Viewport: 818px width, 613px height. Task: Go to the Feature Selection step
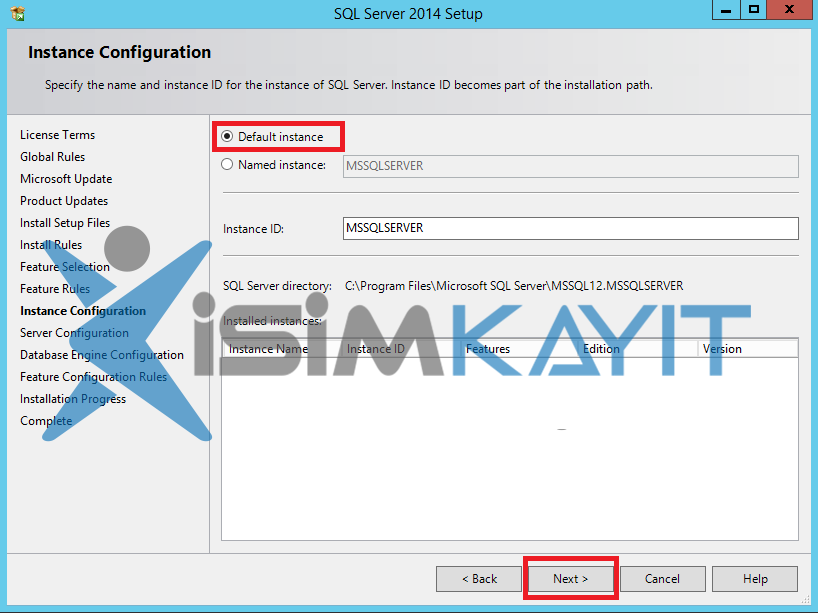(65, 267)
